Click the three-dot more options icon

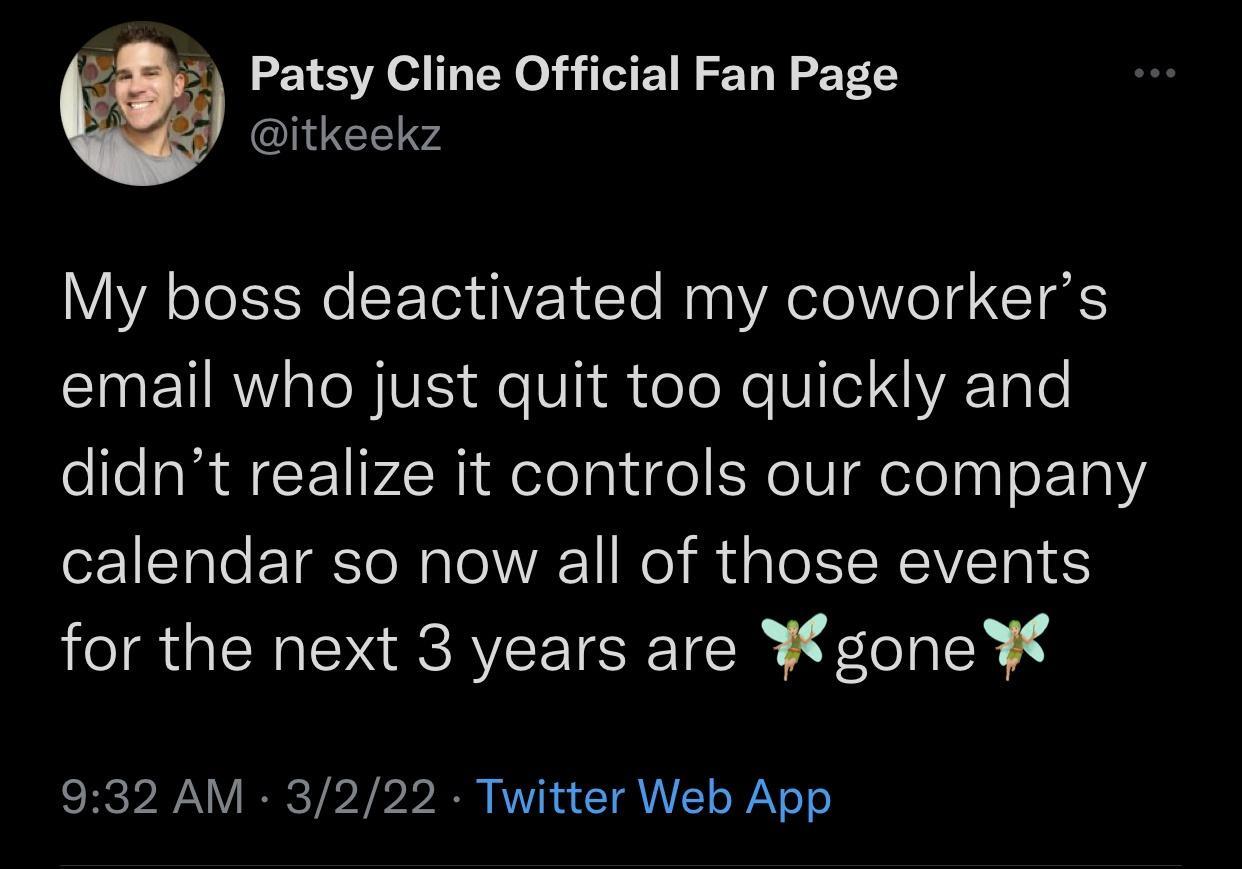point(1157,73)
